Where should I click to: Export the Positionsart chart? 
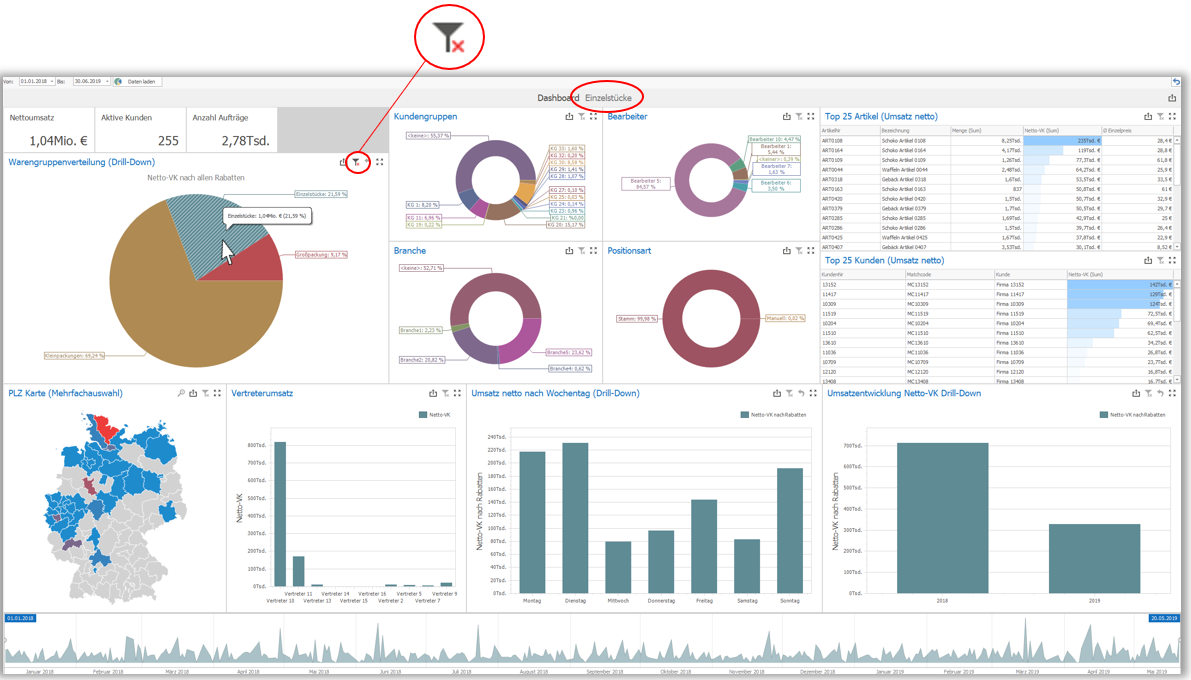pyautogui.click(x=786, y=250)
